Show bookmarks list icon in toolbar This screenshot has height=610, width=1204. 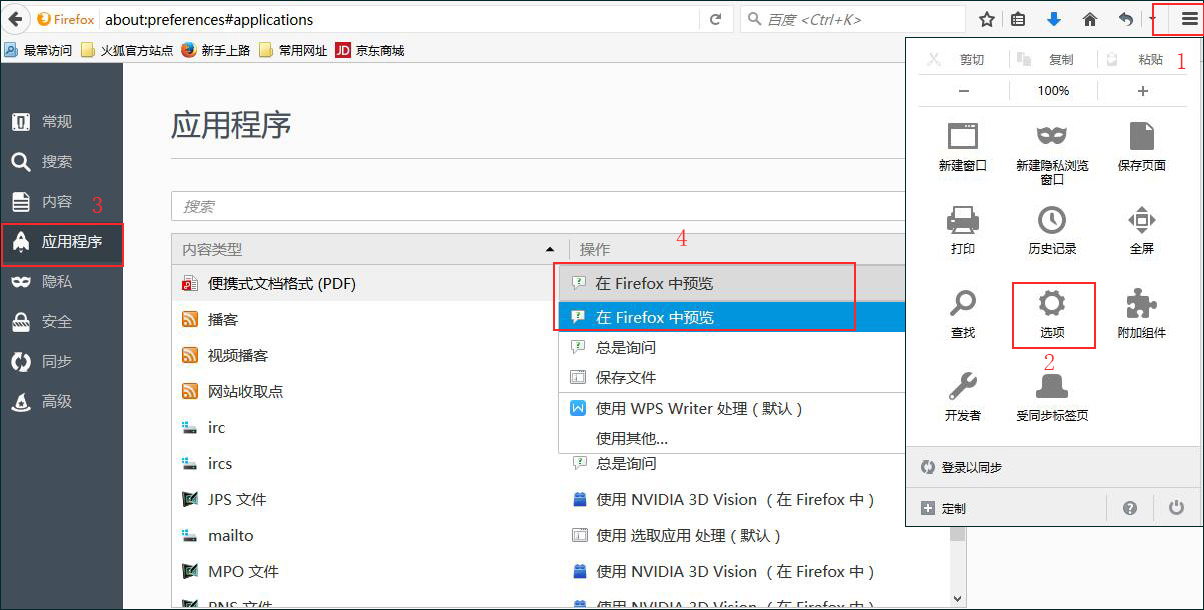[1018, 19]
